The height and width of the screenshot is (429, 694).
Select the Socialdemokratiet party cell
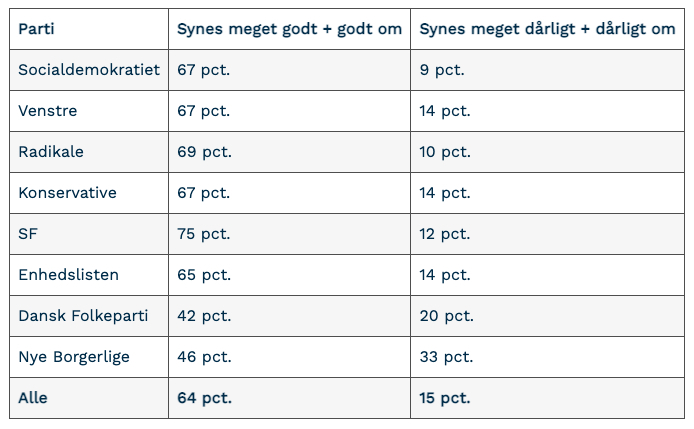(x=89, y=70)
